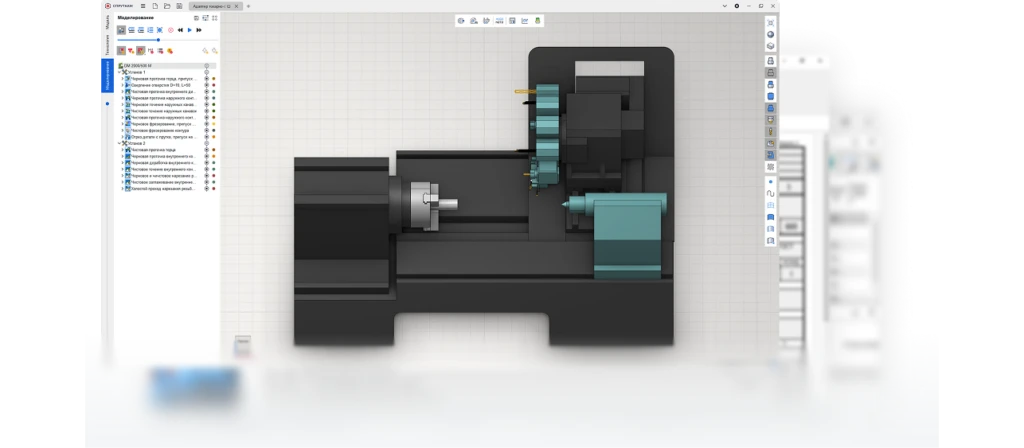1024x448 pixels.
Task: Toggle visibility of the DM 2500/500 M machine row
Action: (206, 66)
